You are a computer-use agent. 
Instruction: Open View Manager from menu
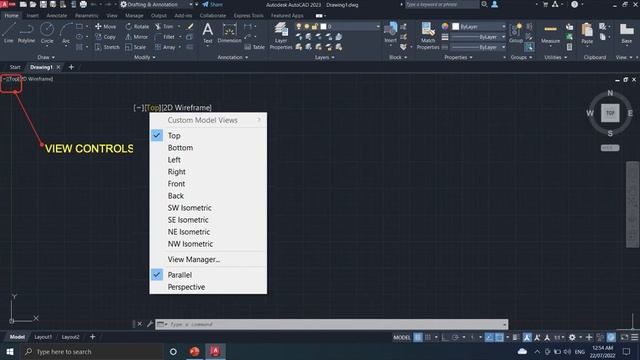[x=193, y=259]
